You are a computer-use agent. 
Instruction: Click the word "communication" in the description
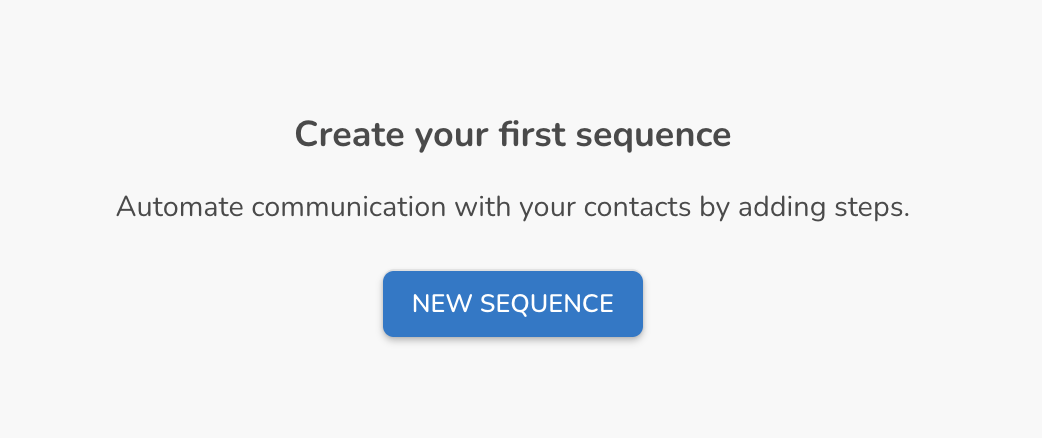(349, 207)
